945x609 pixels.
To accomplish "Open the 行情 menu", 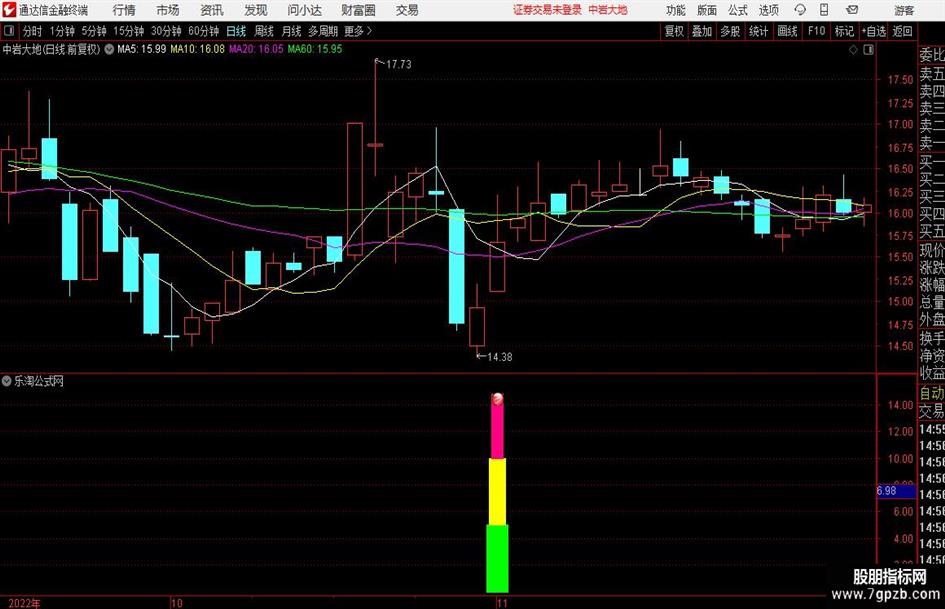I will click(x=124, y=10).
